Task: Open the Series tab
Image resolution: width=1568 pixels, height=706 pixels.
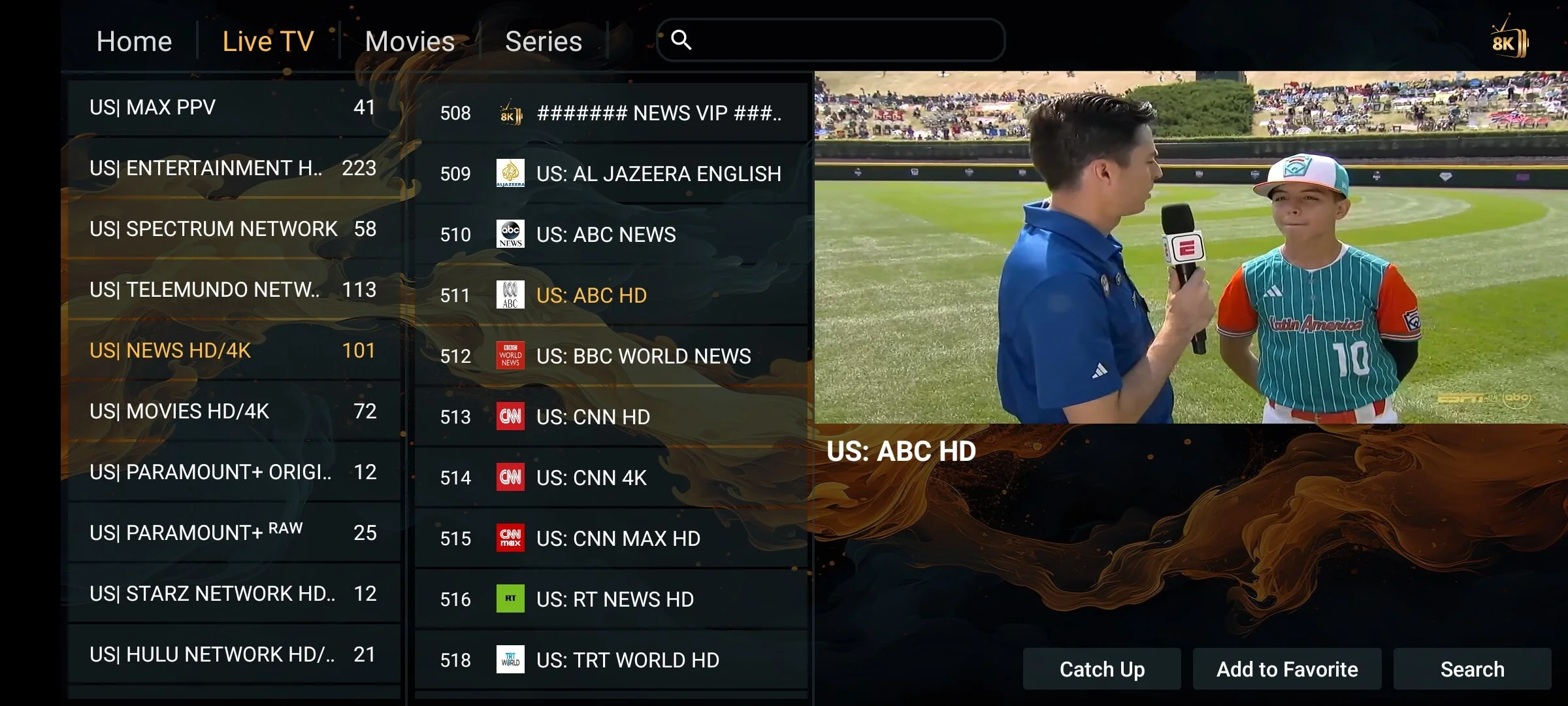Action: [x=543, y=41]
